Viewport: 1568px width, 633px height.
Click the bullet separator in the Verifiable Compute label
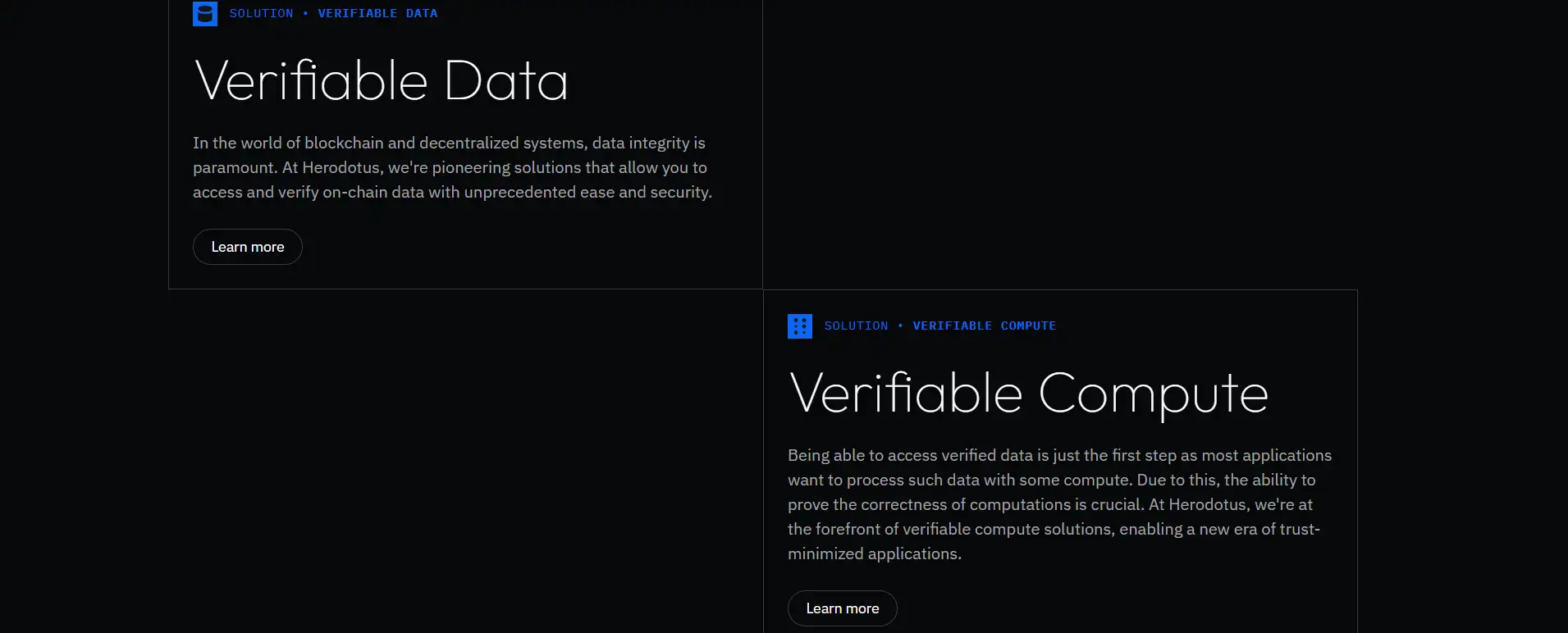(900, 326)
